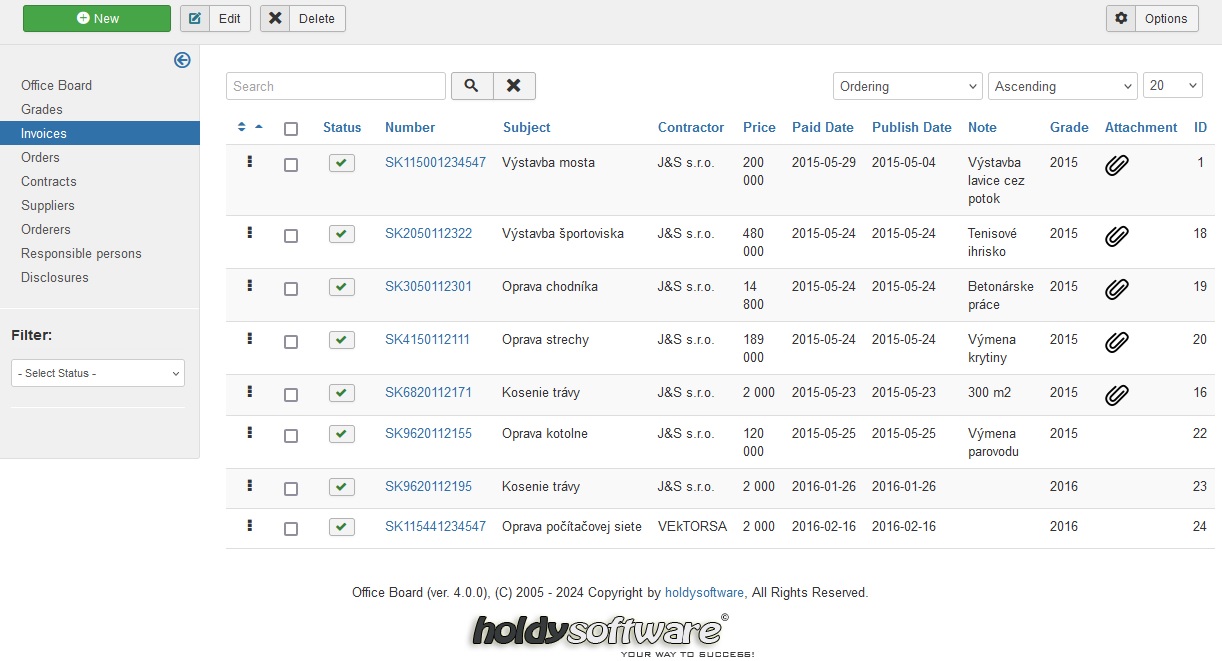The width and height of the screenshot is (1222, 661).
Task: Check the select-all checkbox in header
Action: point(291,129)
